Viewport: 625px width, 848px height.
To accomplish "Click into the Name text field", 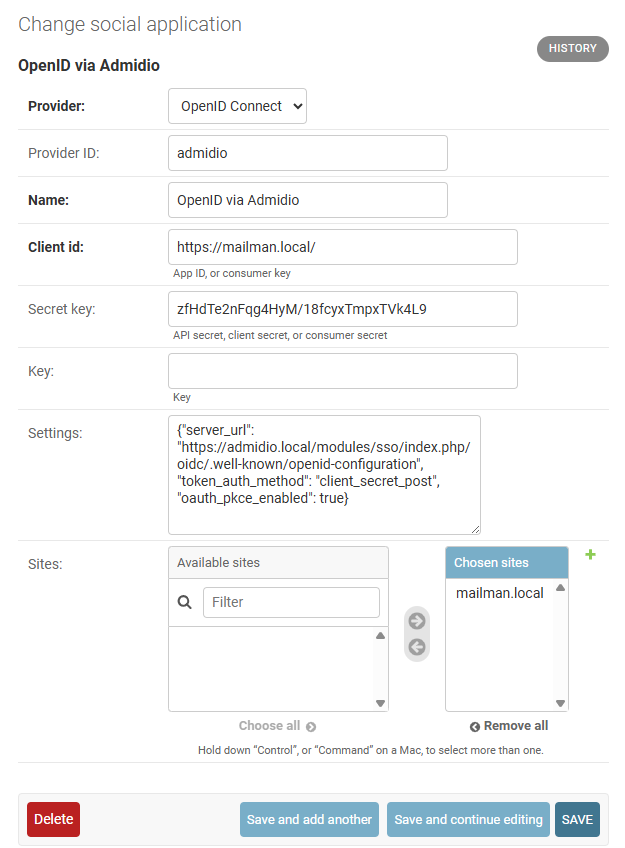I will (307, 200).
